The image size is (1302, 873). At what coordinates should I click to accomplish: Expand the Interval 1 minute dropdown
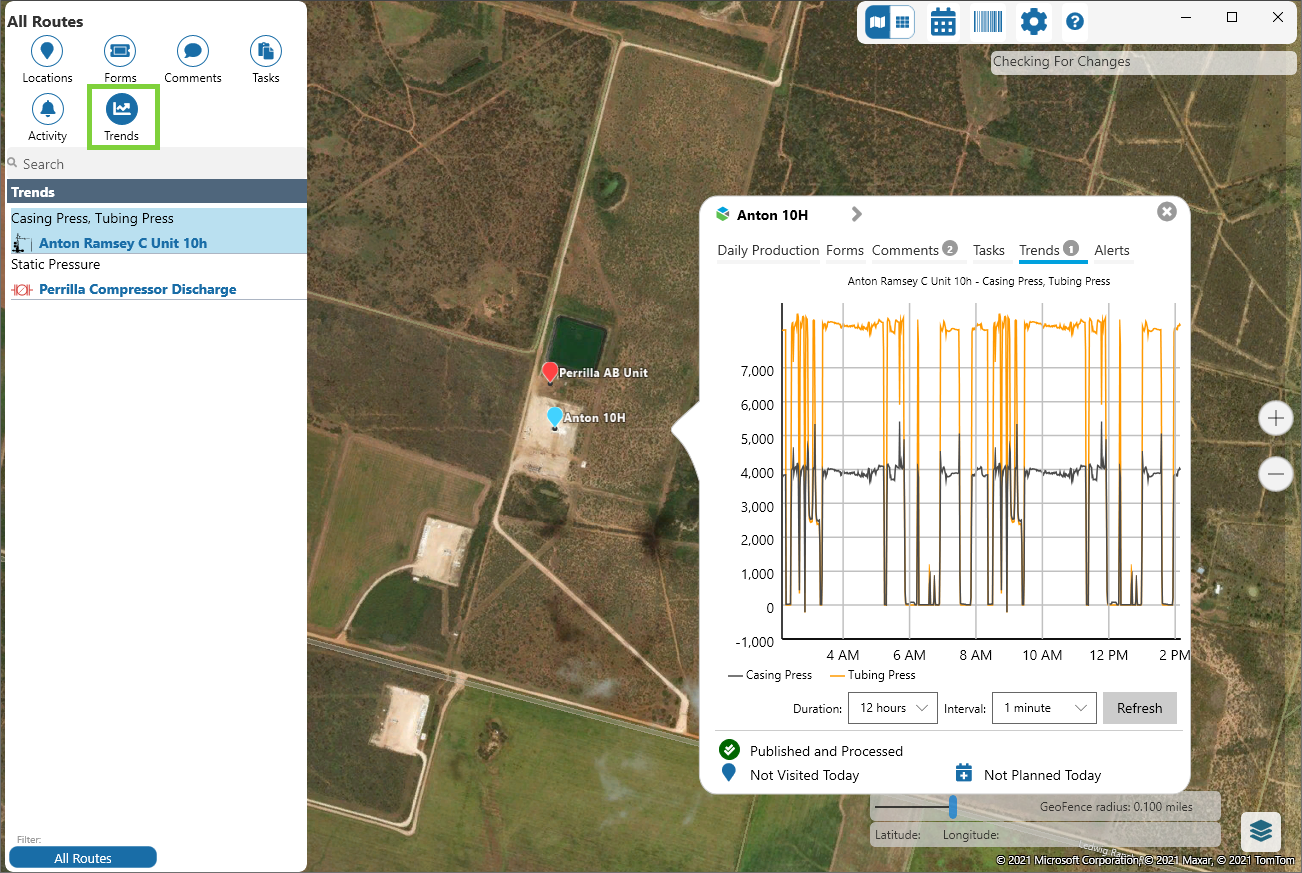click(1044, 708)
